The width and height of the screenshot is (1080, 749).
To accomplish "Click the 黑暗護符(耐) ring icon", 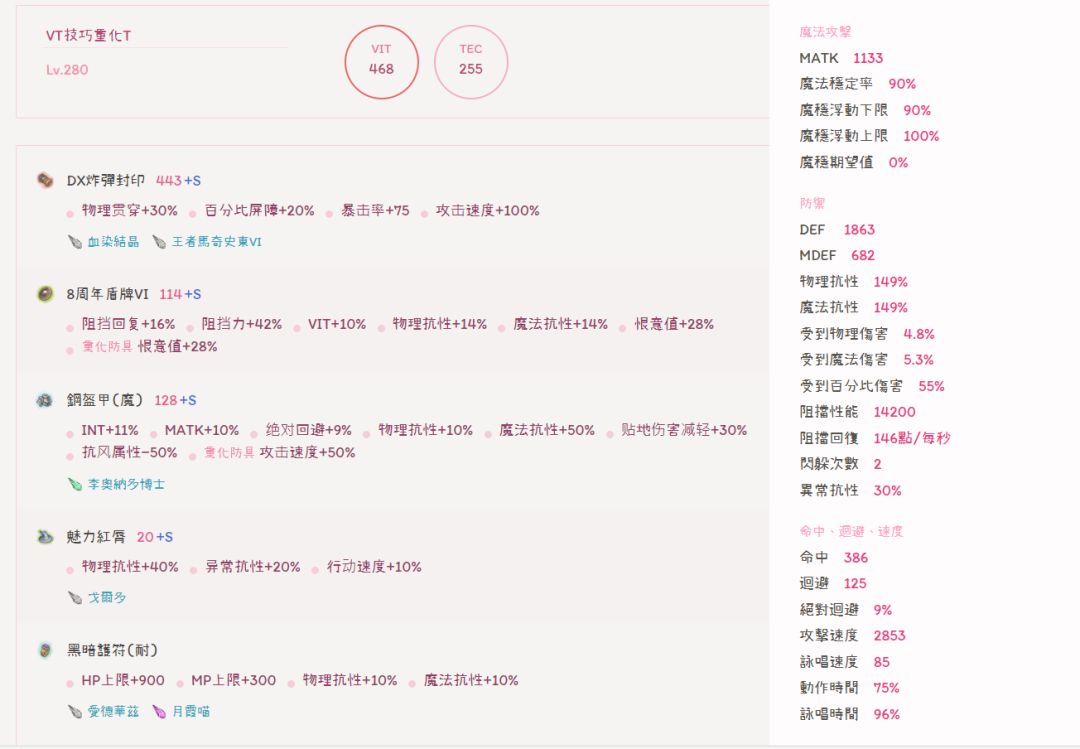I will (x=45, y=650).
